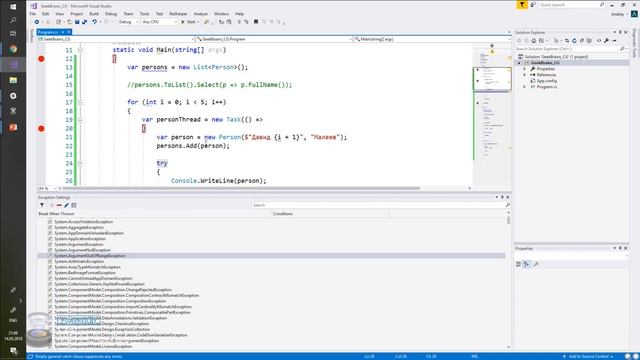The image size is (640, 360).
Task: Uncheck System.AggregateException
Action: pos(50,227)
